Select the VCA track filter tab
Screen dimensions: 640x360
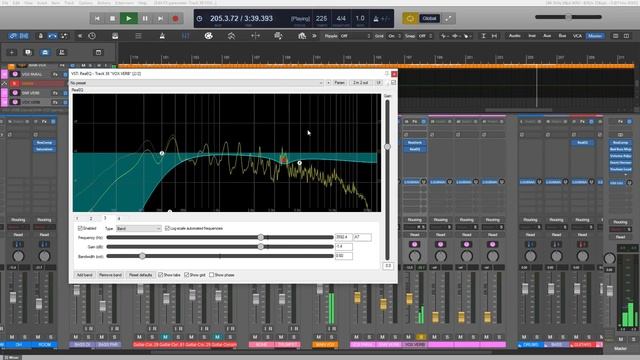[577, 36]
